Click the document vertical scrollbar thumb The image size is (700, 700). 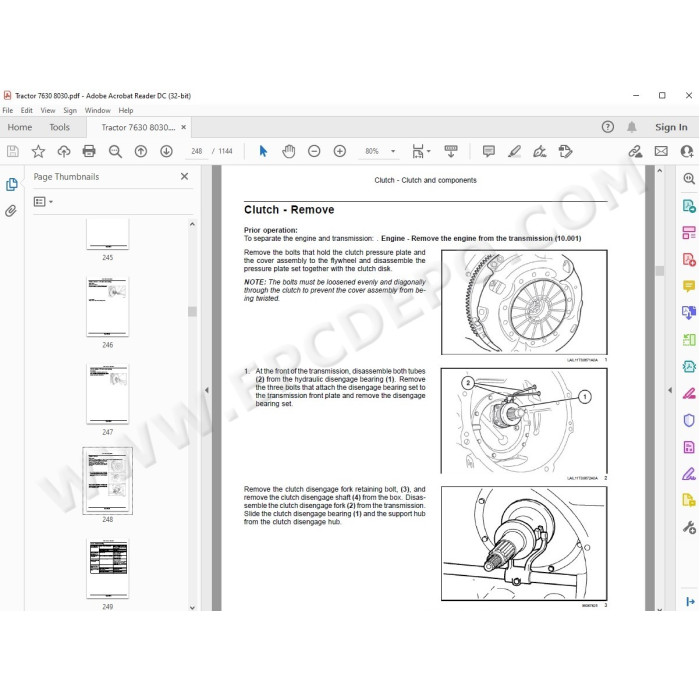tap(660, 271)
